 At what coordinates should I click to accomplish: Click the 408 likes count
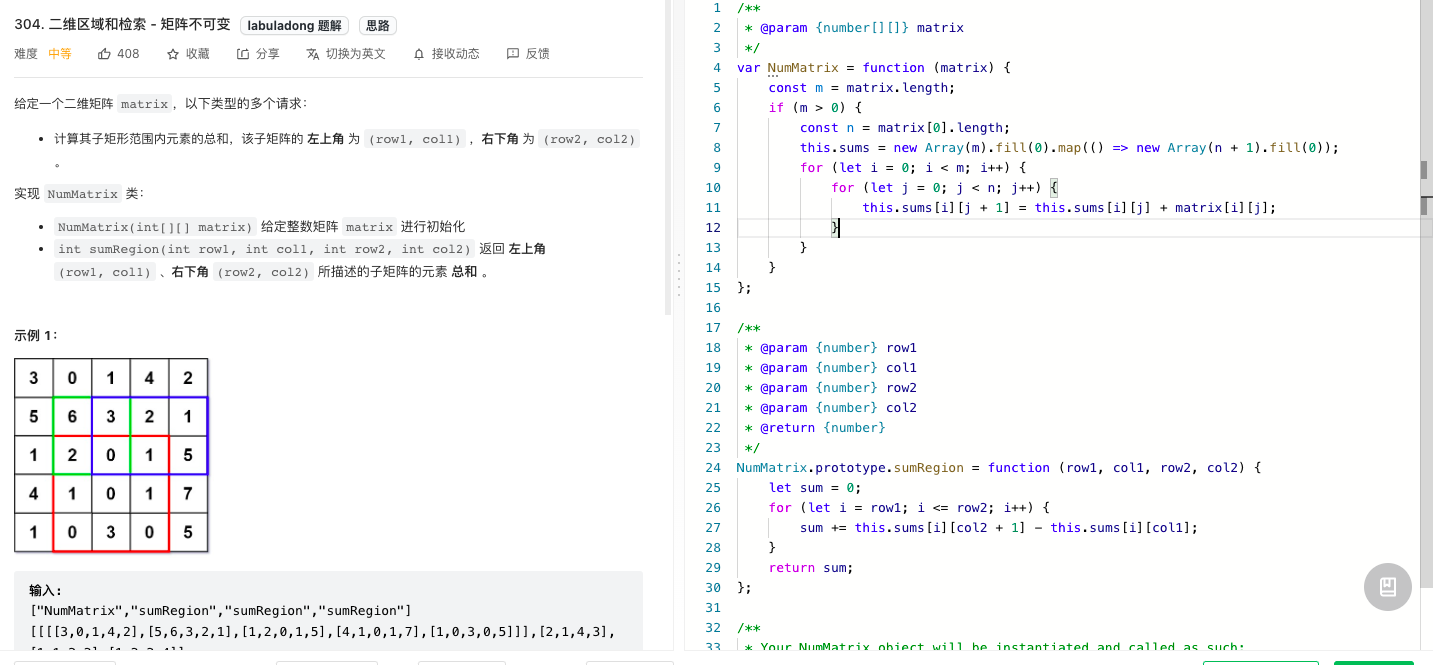tap(128, 54)
